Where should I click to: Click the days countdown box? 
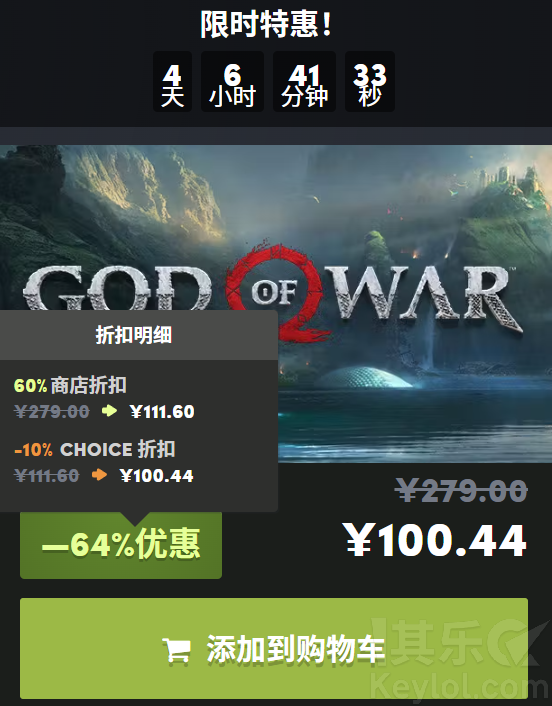[x=172, y=81]
